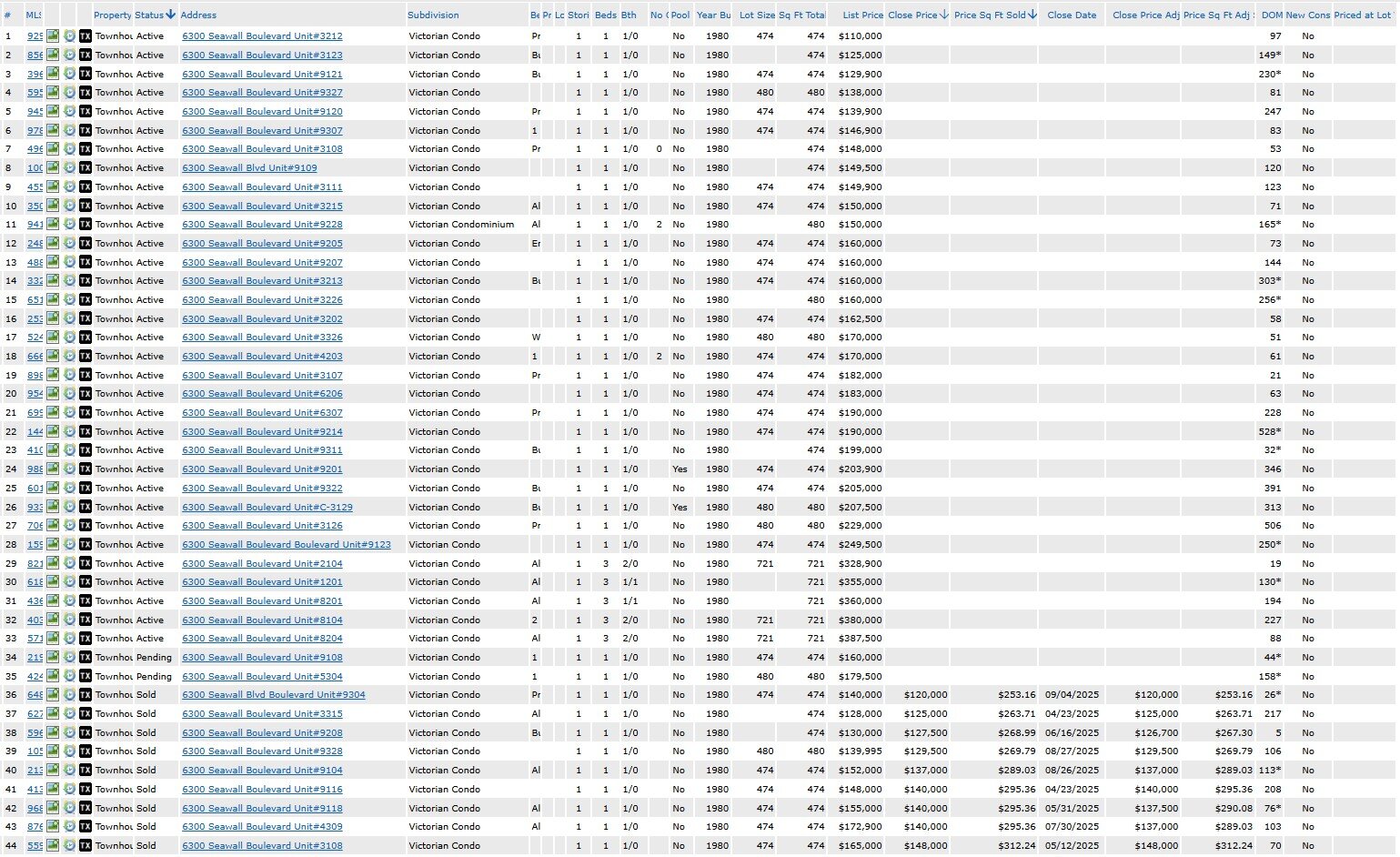Click Price Sq Ft Sold sort arrow

(x=1032, y=15)
